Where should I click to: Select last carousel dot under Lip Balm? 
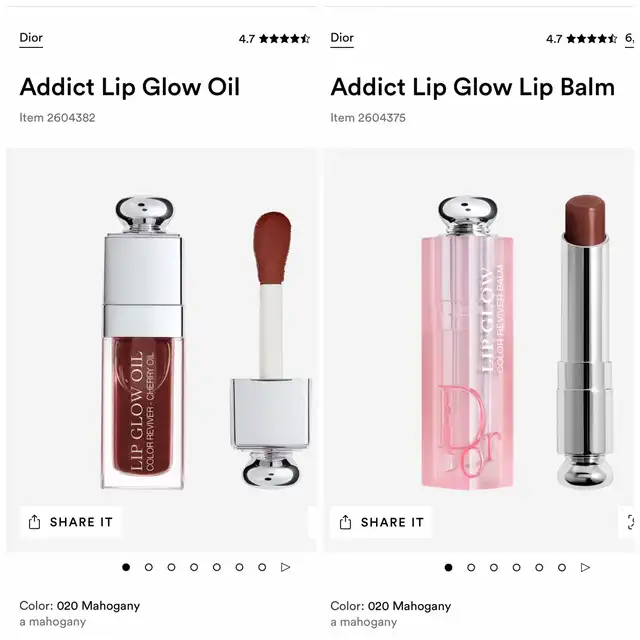click(x=562, y=567)
